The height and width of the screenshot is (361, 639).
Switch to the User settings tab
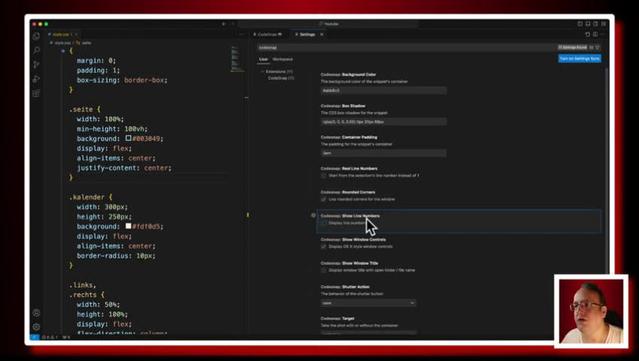263,59
